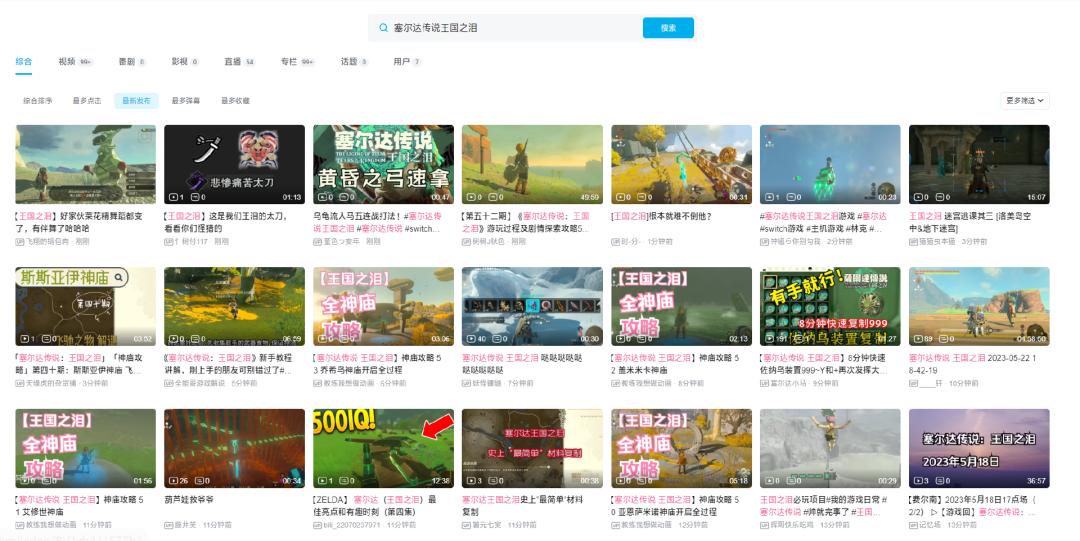Open video title 新手教程讲解

click(x=229, y=364)
